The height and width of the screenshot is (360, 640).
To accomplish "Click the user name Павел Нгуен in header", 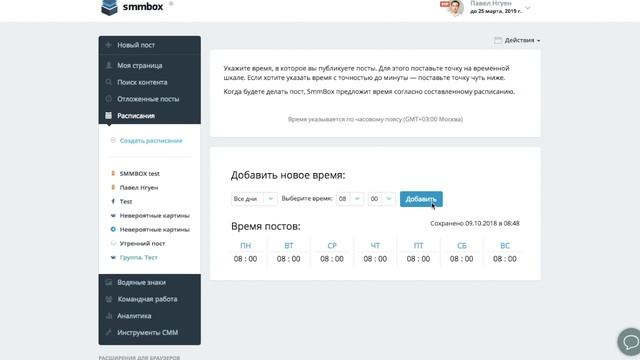I will click(491, 3).
